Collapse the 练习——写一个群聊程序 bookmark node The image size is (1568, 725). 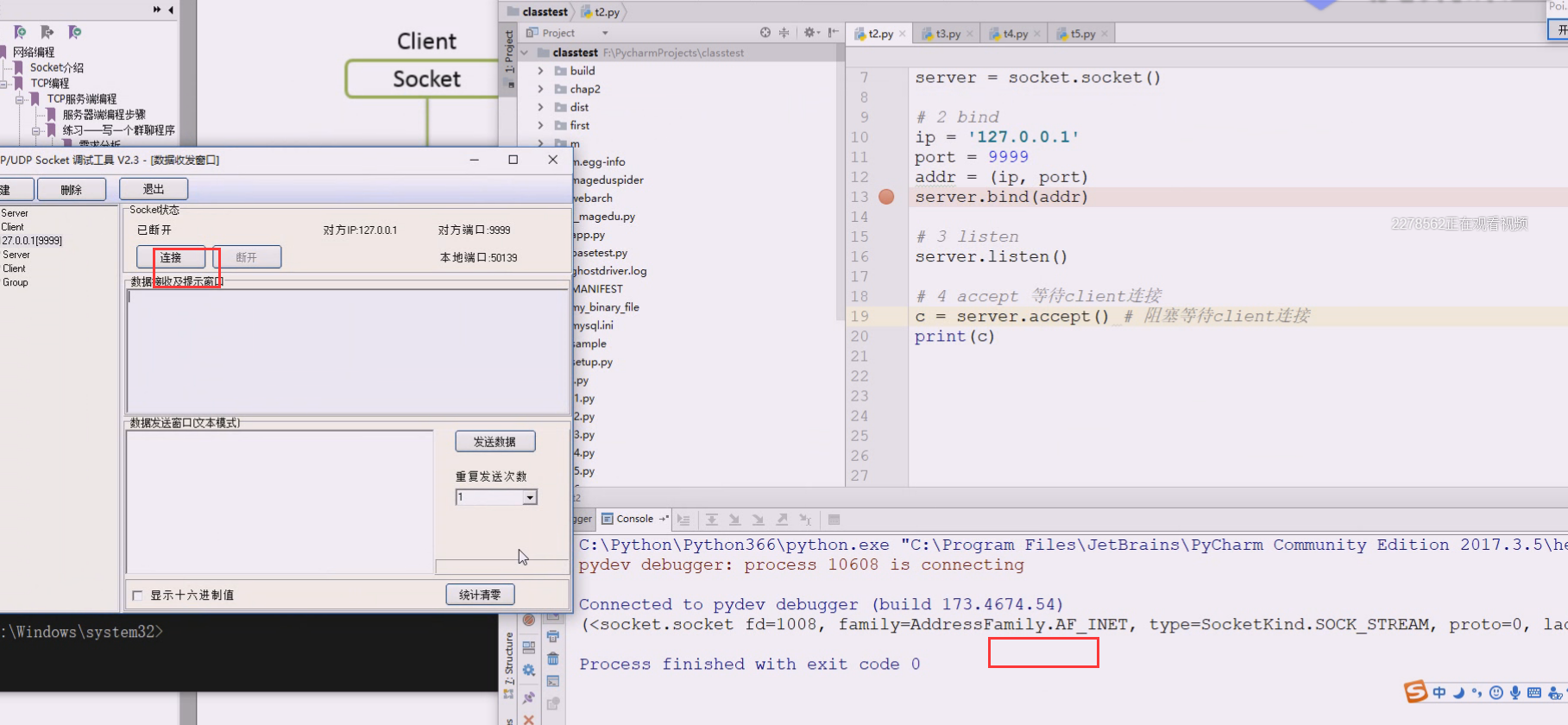point(35,130)
